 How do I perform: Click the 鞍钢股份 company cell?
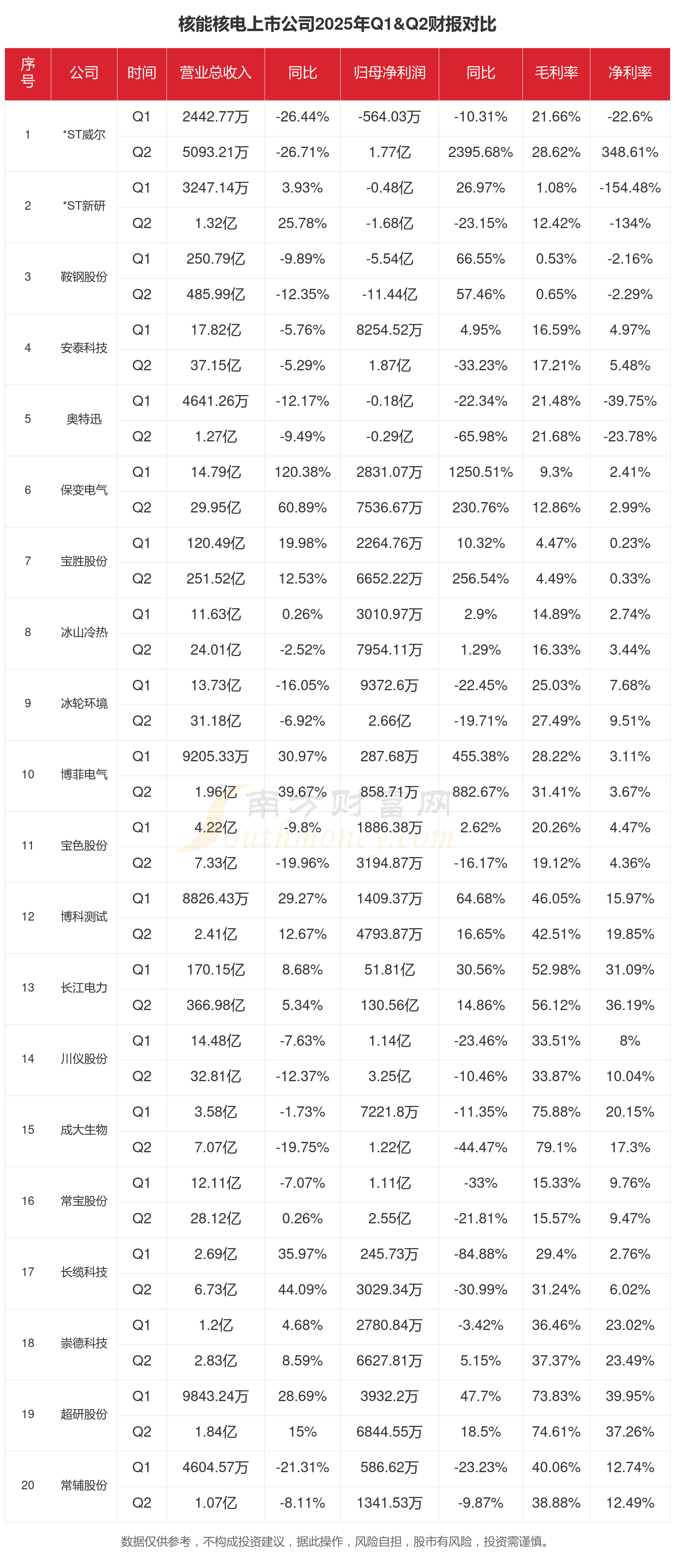point(84,277)
